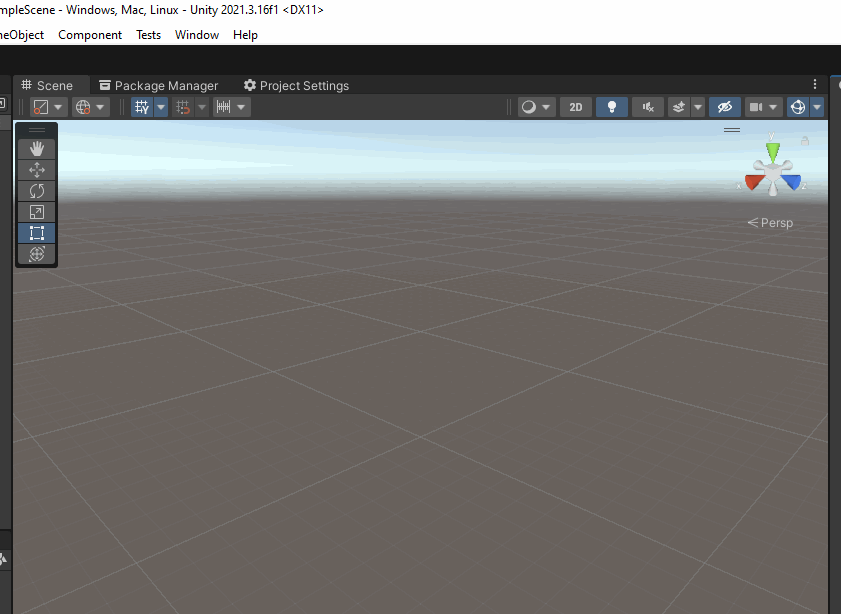Viewport: 841px width, 614px height.
Task: Select the Transform combined tool
Action: tap(37, 253)
